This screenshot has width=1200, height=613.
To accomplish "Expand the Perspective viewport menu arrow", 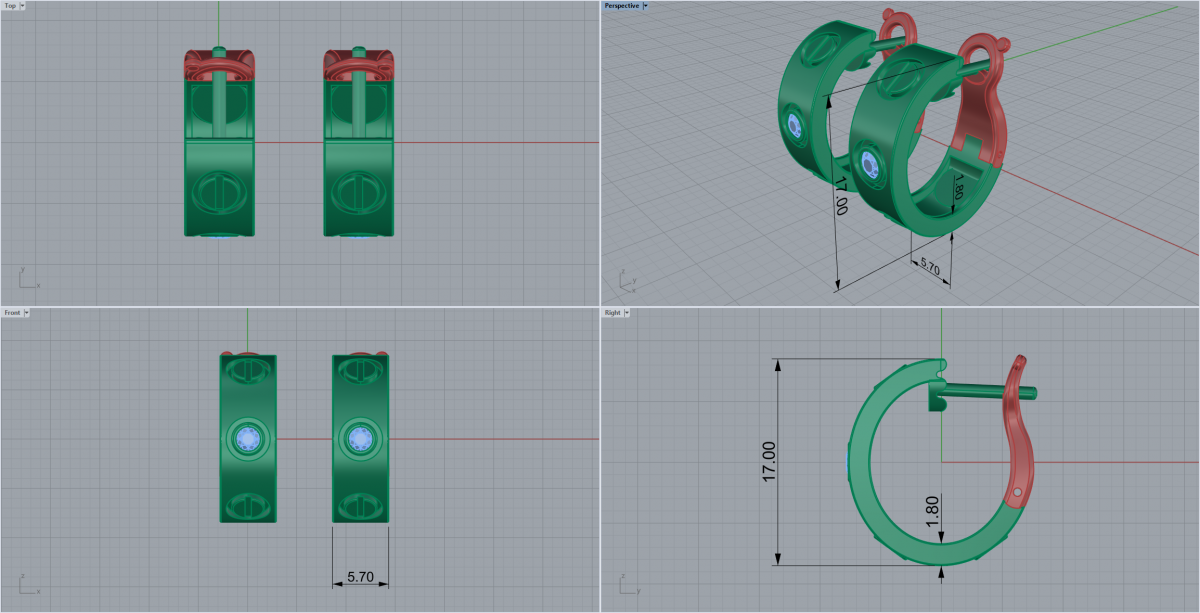I will click(x=646, y=6).
